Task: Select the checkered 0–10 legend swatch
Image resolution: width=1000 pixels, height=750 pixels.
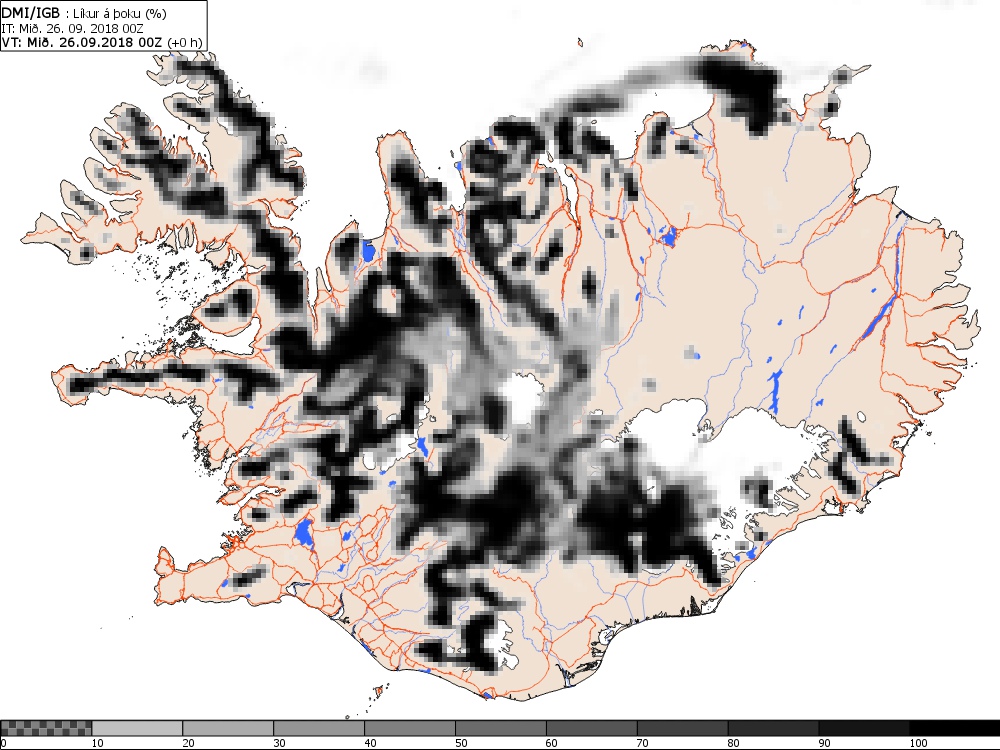Action: click(x=46, y=728)
